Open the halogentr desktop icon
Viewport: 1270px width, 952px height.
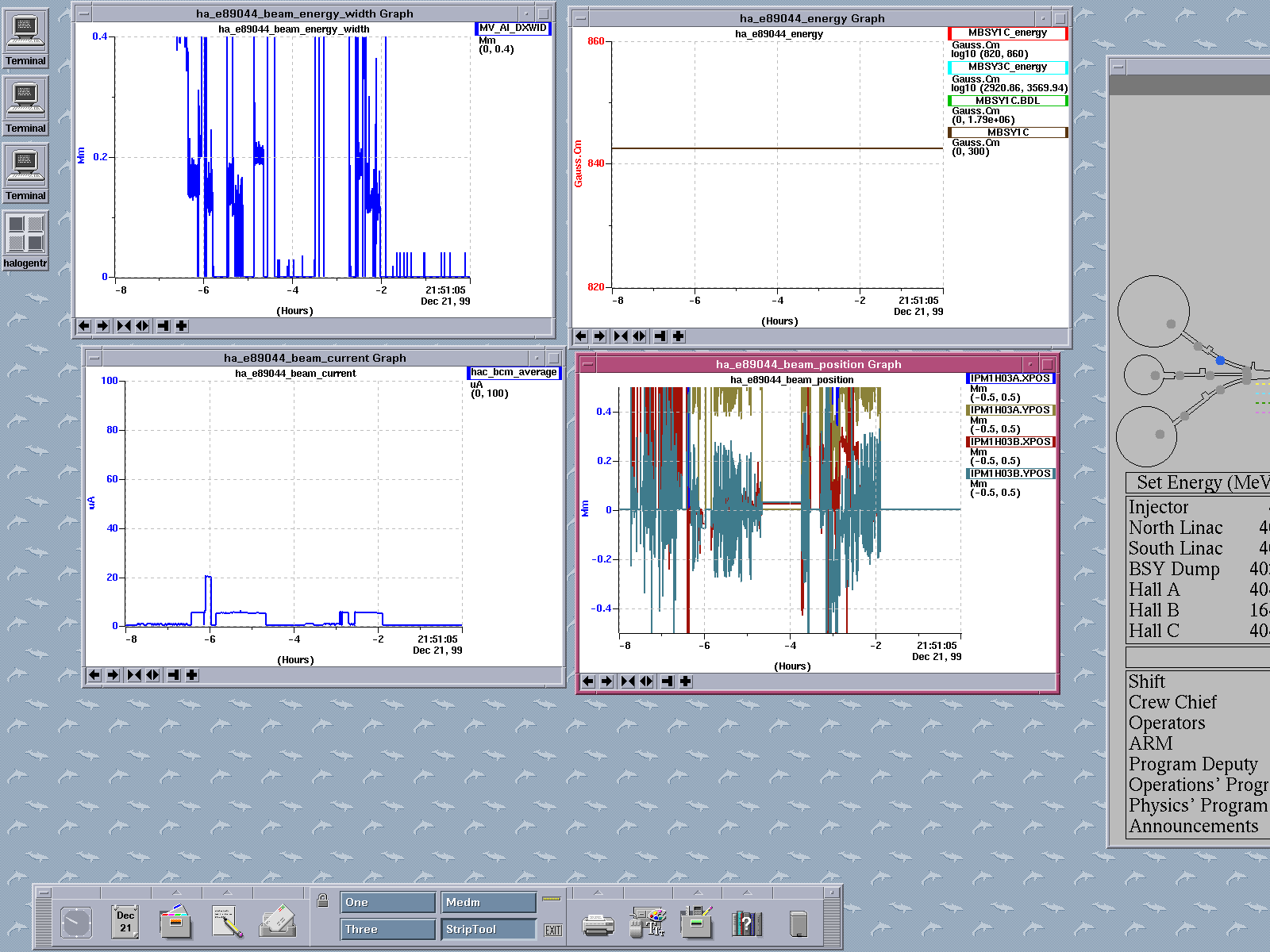tap(25, 235)
